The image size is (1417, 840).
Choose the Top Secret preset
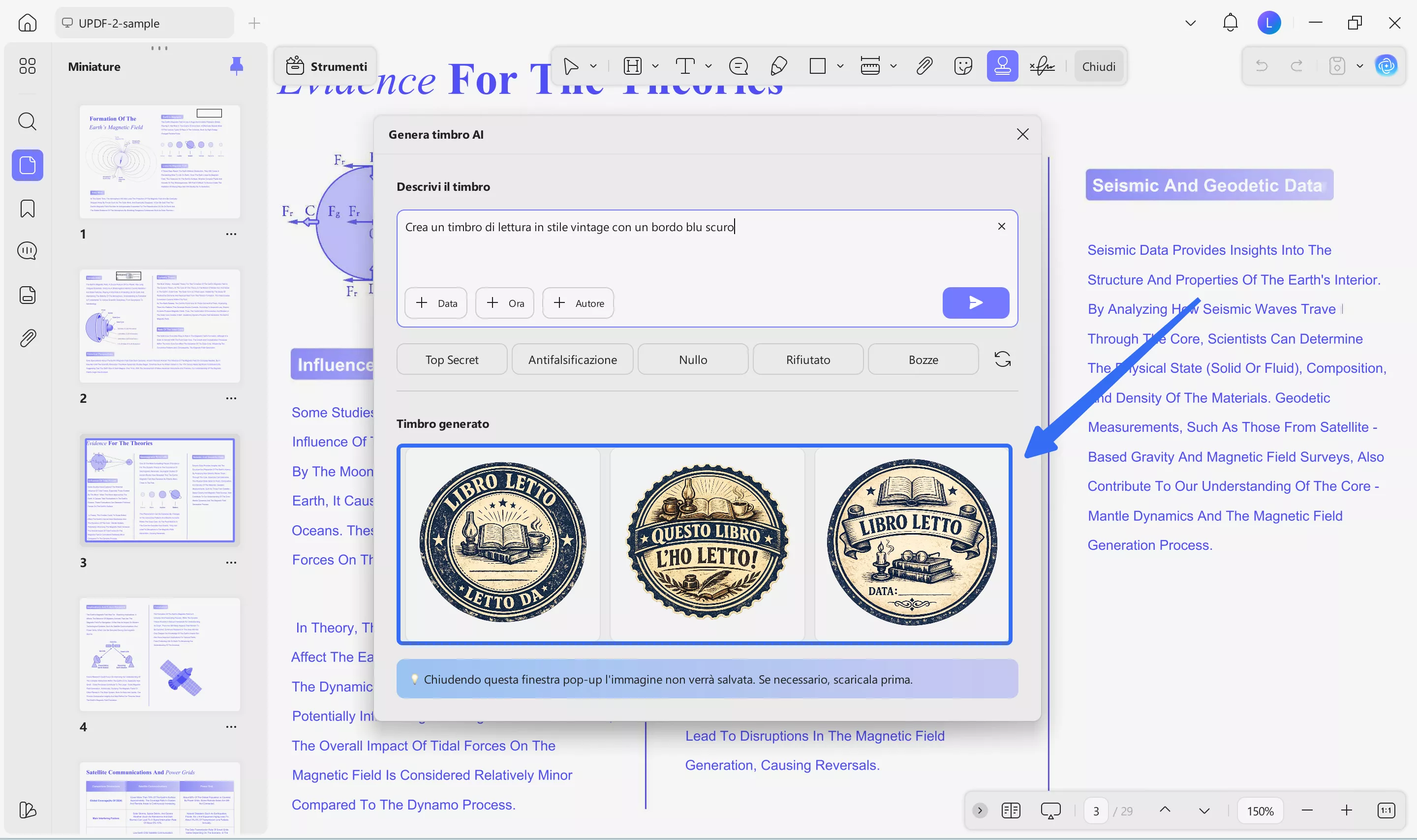[x=451, y=360]
